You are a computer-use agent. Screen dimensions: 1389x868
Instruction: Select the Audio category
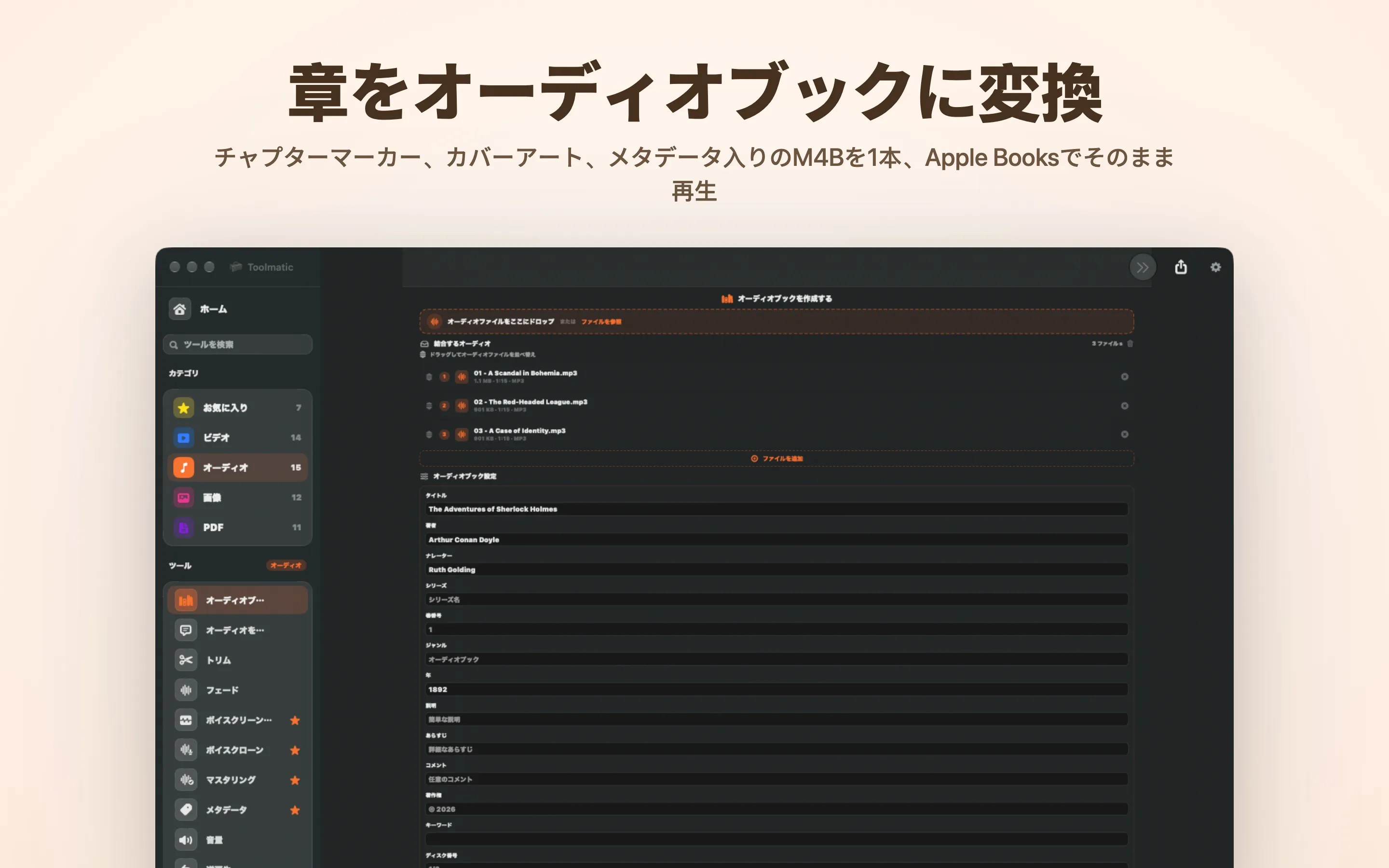click(x=238, y=467)
